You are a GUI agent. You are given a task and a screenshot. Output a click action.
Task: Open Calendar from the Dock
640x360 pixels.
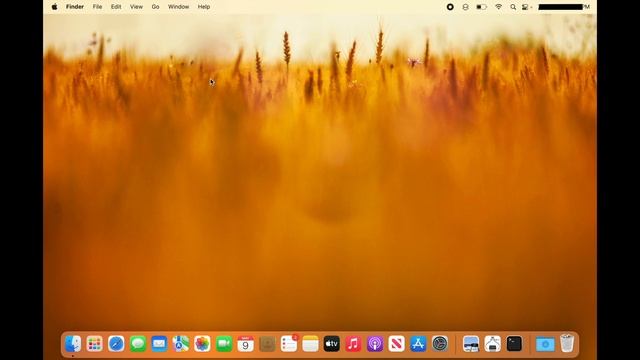click(246, 344)
